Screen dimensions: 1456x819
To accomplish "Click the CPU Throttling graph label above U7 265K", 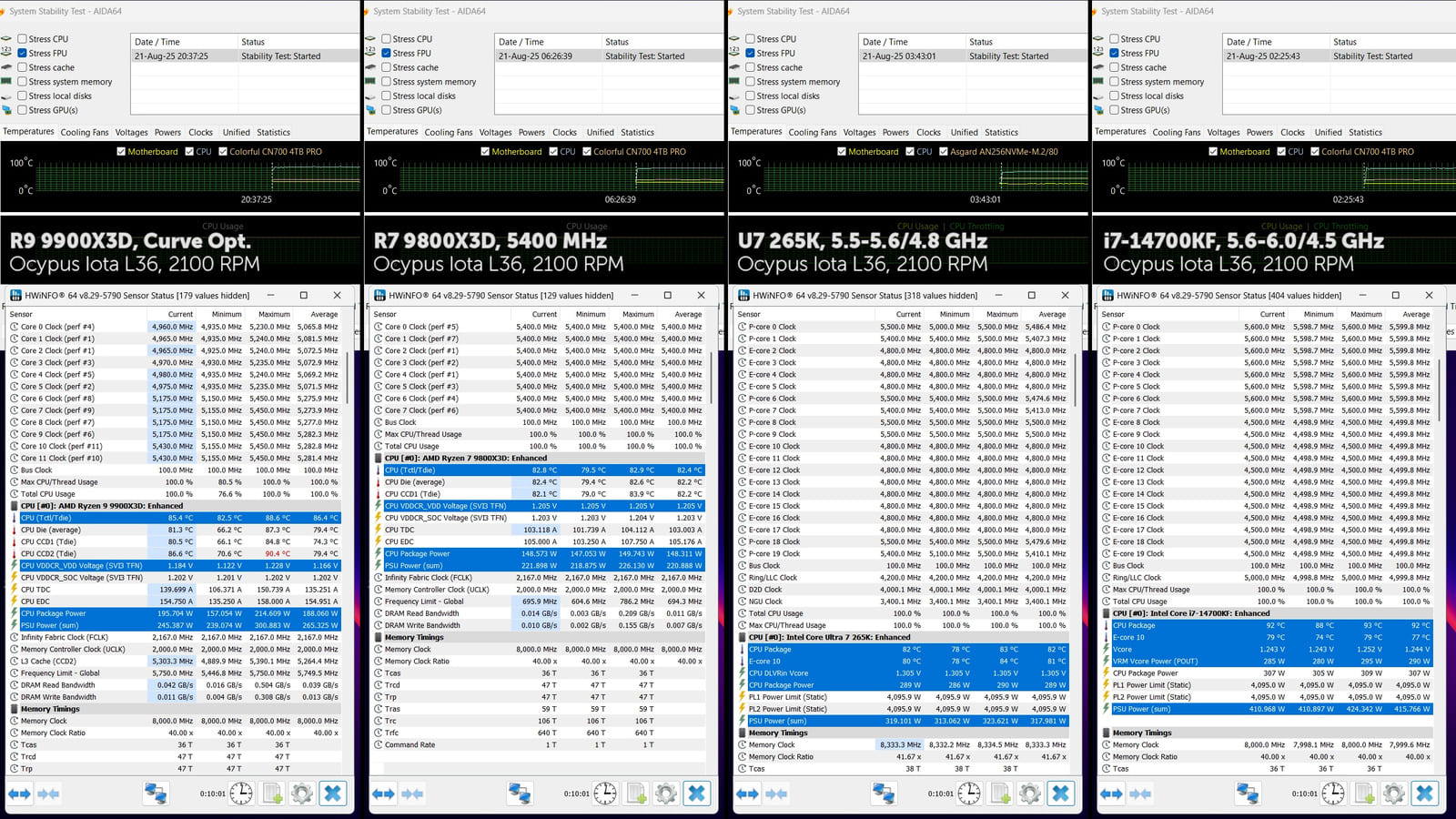I will tap(976, 227).
